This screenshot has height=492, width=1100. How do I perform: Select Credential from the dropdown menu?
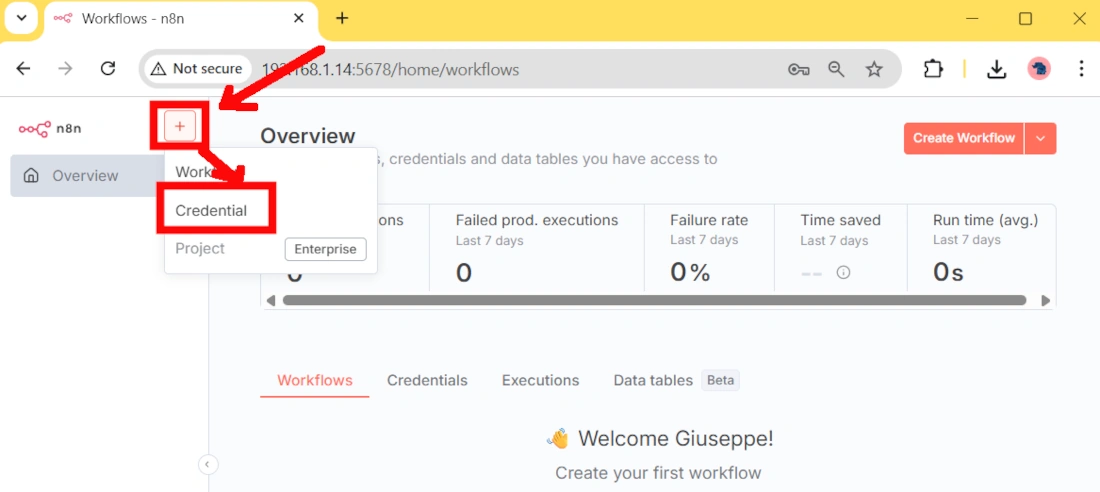click(x=211, y=211)
